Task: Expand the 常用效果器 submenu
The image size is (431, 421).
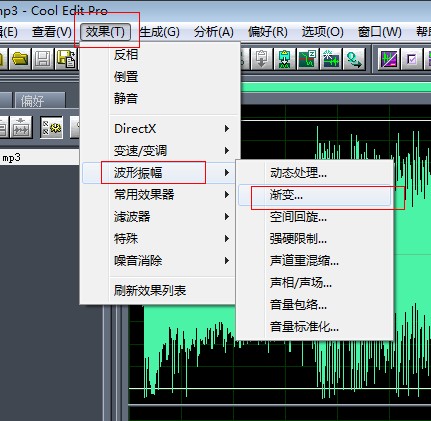Action: (159, 195)
